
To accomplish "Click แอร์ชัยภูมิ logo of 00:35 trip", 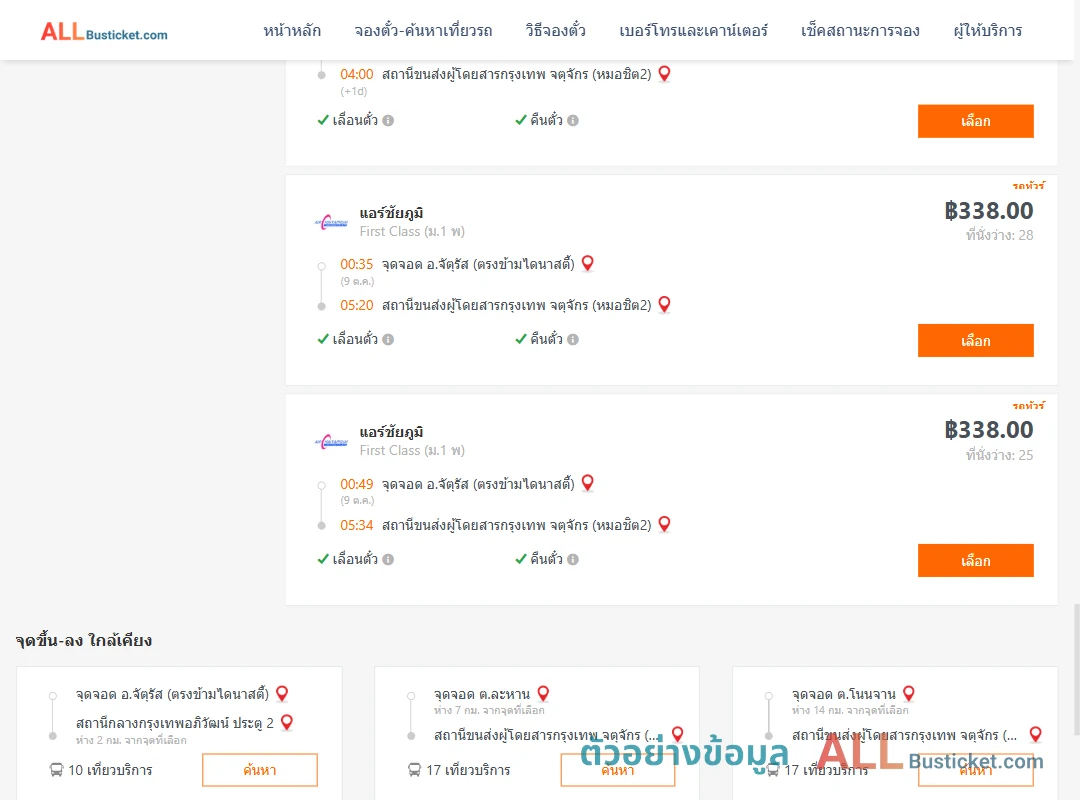I will 331,222.
